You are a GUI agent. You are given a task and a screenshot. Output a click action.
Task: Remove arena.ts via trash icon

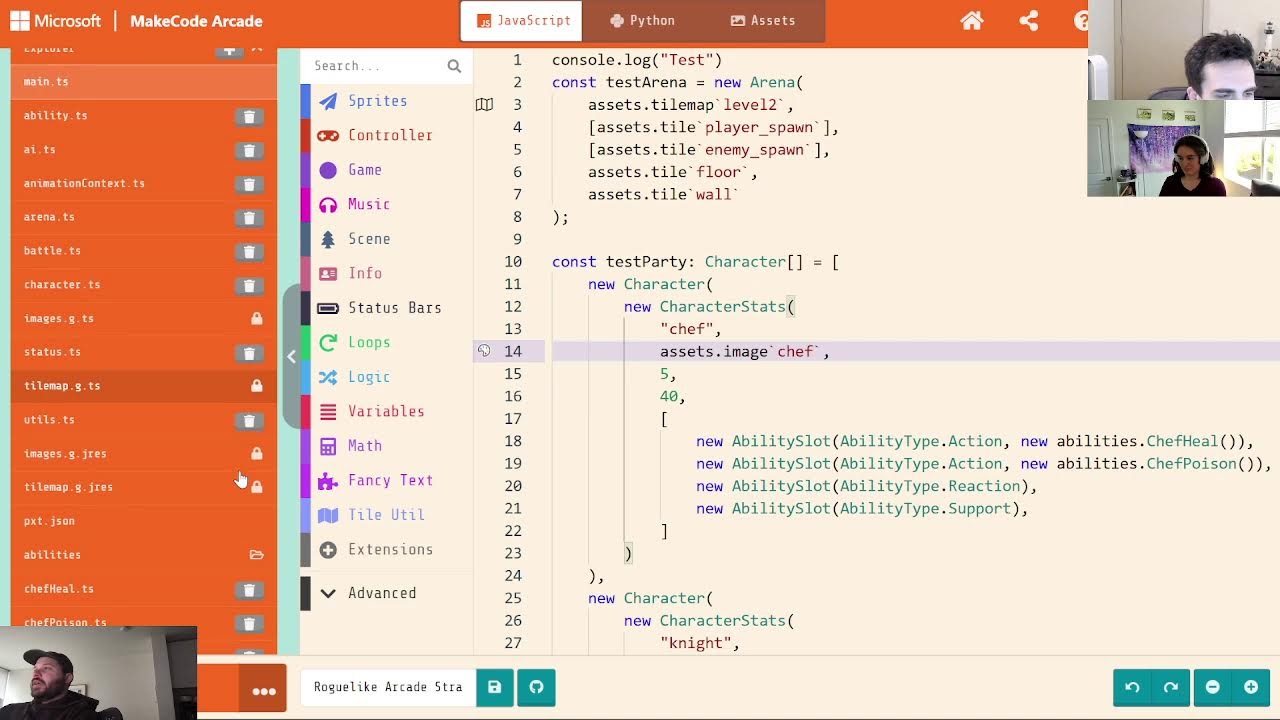click(x=249, y=218)
